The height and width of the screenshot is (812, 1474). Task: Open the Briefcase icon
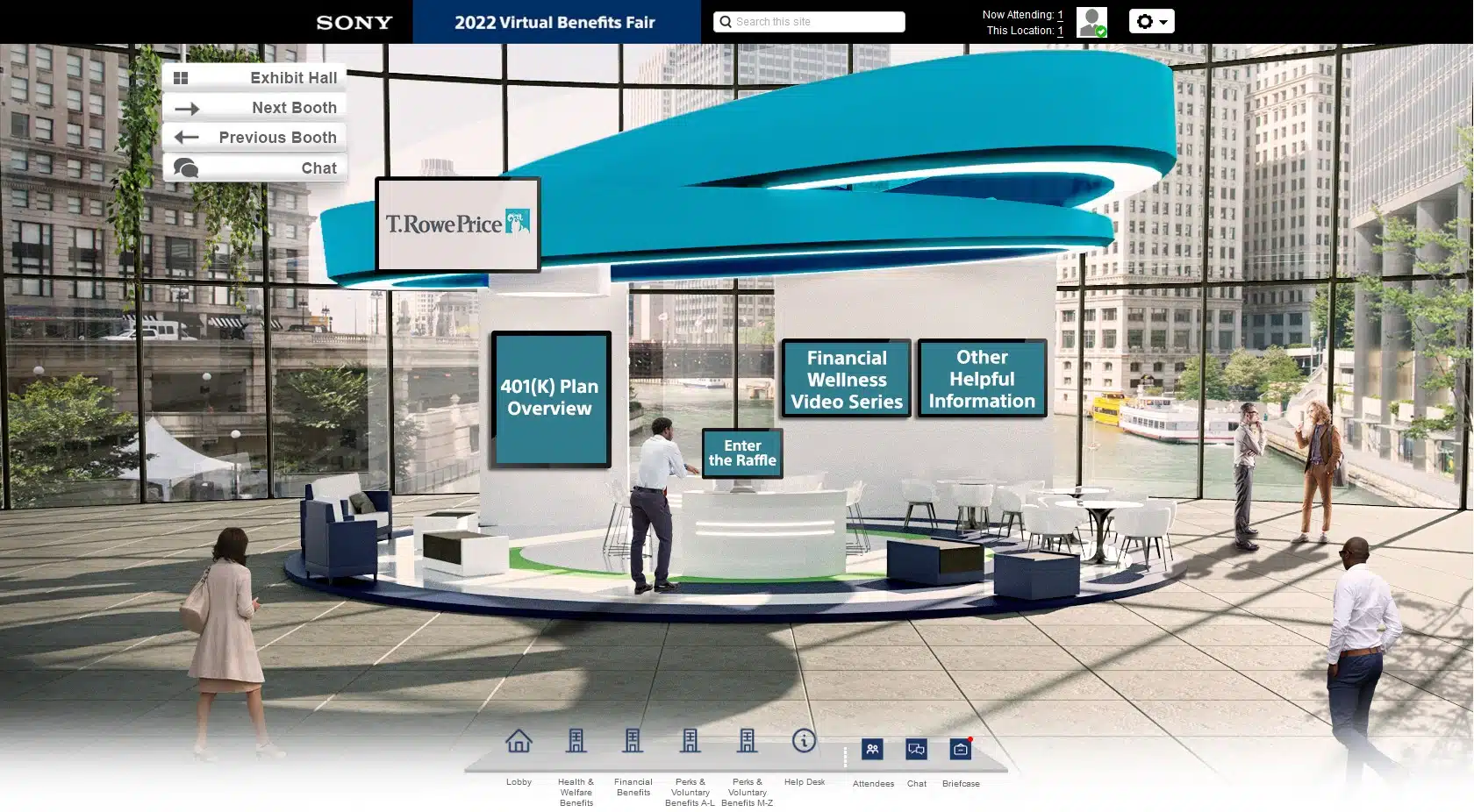click(x=961, y=749)
